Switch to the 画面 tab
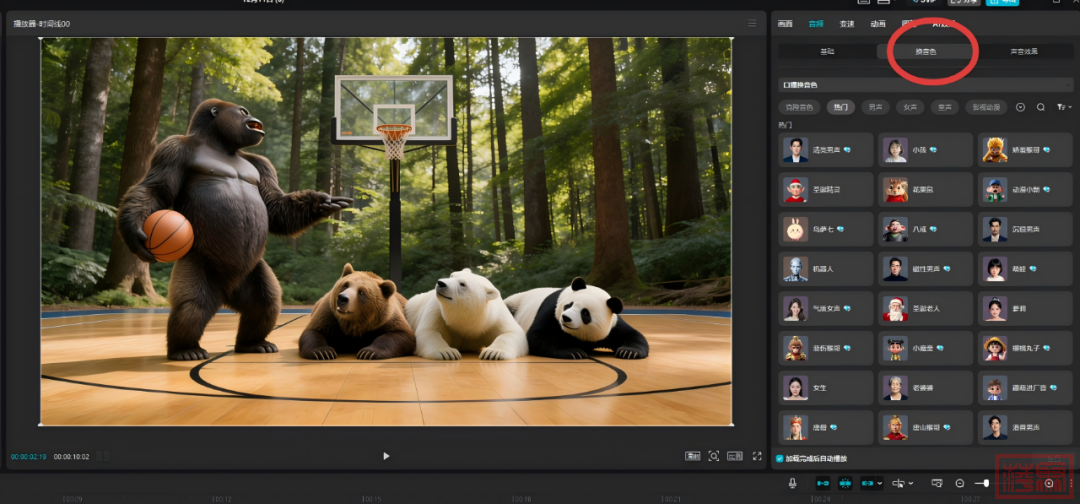The width and height of the screenshot is (1080, 504). point(786,23)
